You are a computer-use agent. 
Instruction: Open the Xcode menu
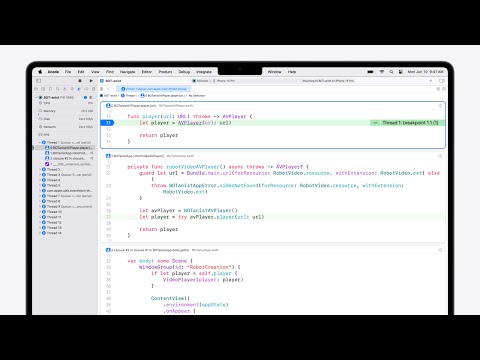[53, 72]
